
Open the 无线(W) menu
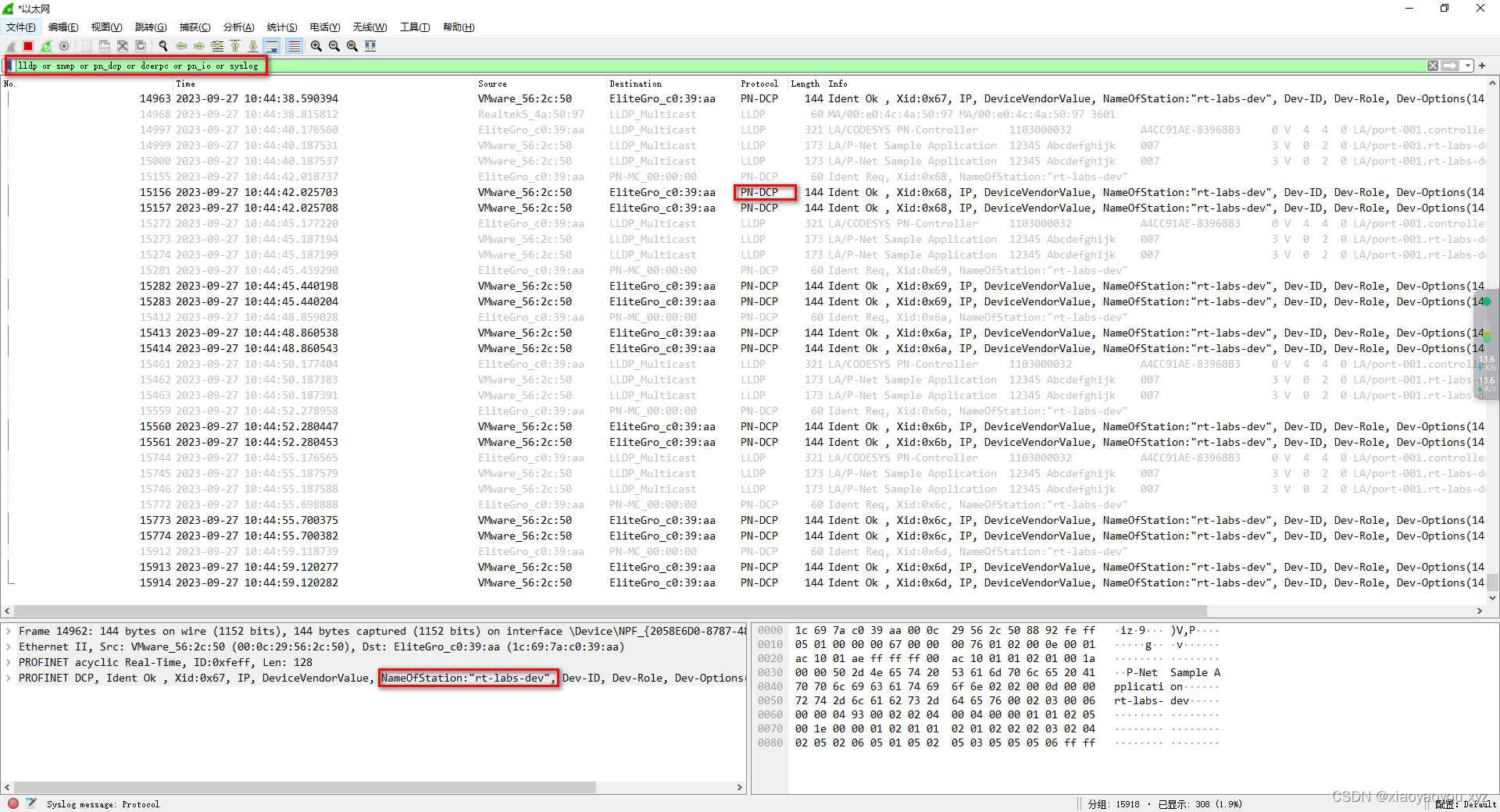[x=370, y=27]
